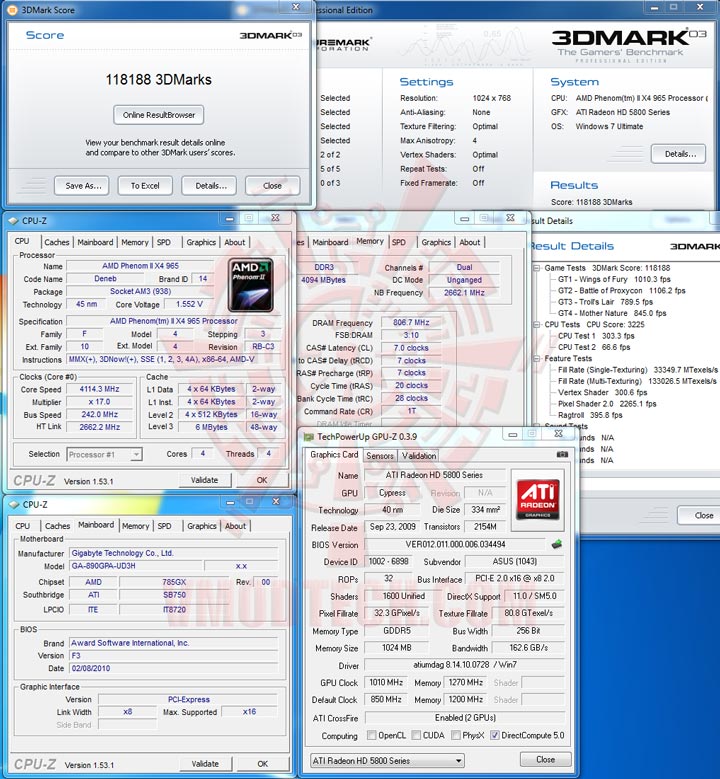
Task: Click the GPU-Z BIOS save chip icon
Action: click(557, 544)
